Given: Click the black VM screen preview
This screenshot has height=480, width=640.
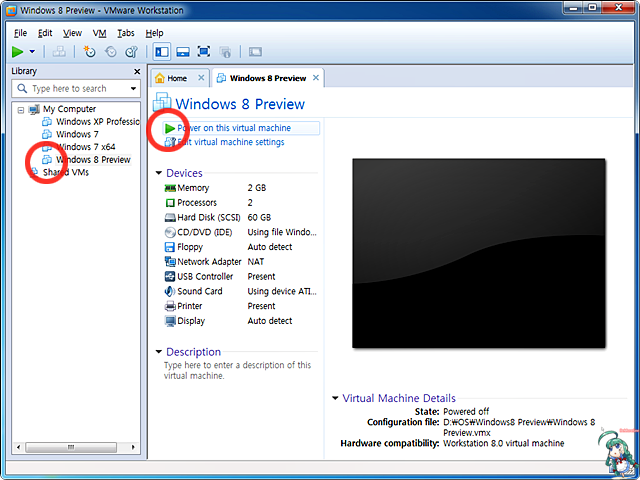Looking at the screenshot, I should (479, 253).
